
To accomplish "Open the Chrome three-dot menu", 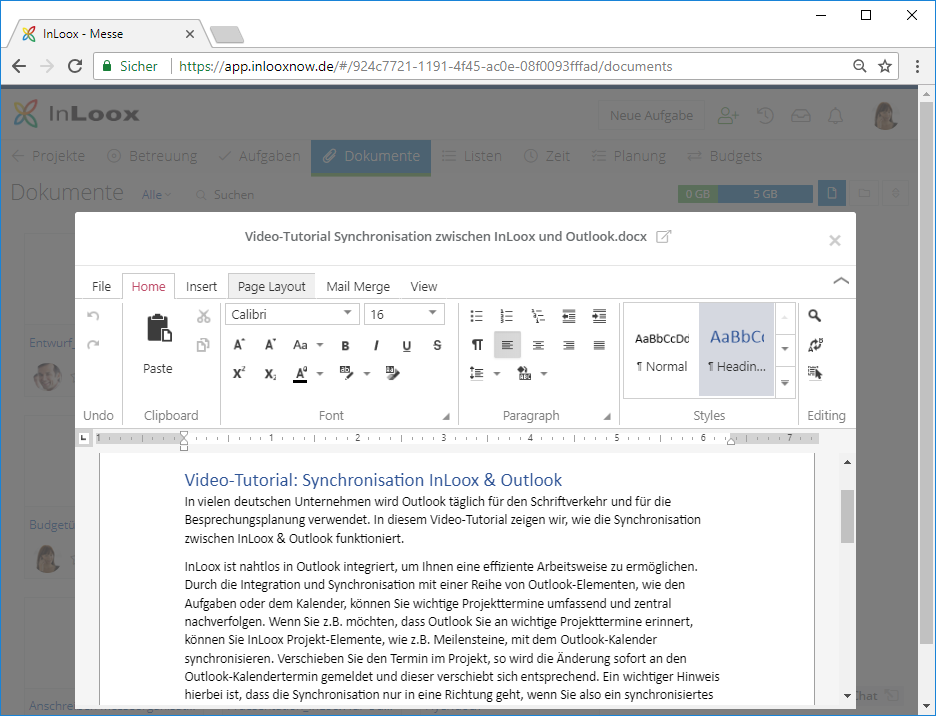I will point(917,66).
